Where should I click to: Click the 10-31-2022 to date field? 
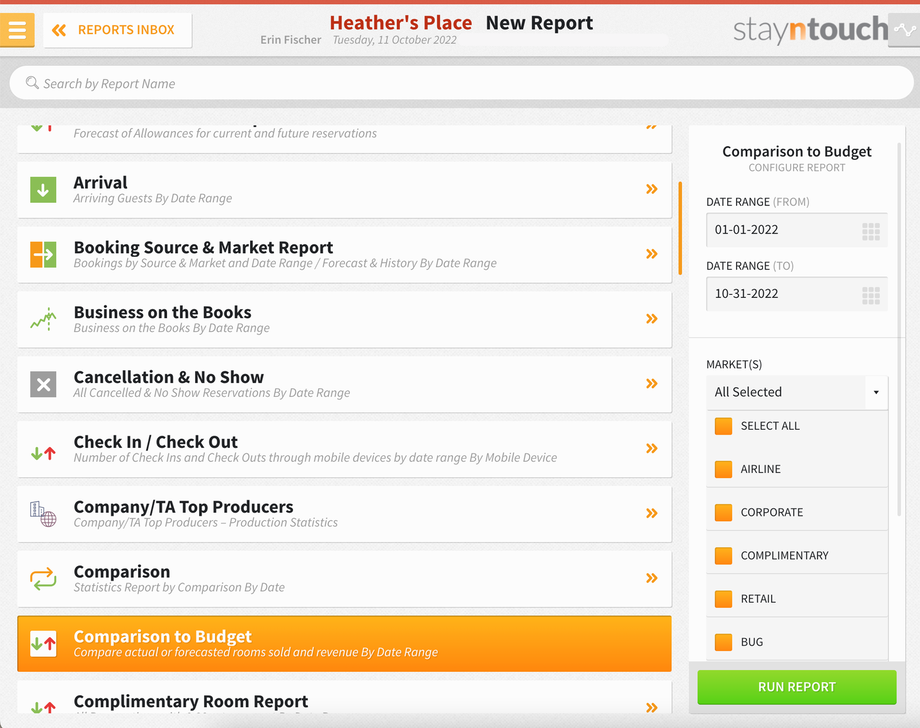click(796, 294)
